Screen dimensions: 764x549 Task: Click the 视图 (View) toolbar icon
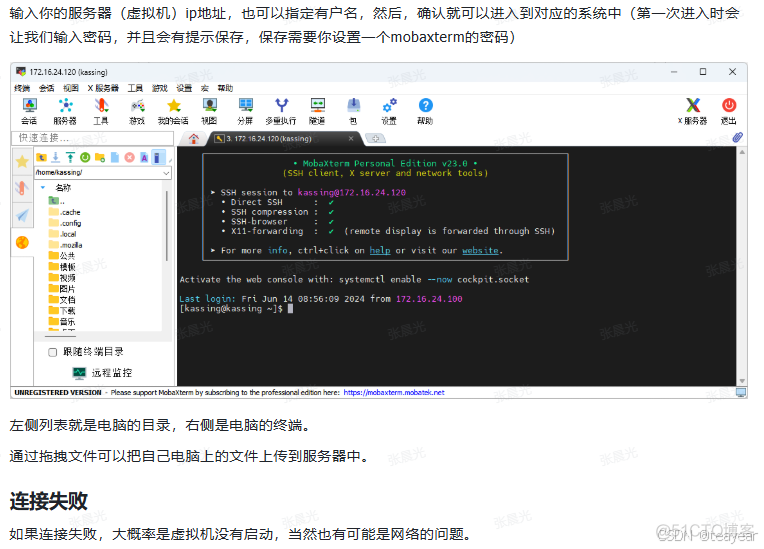pyautogui.click(x=210, y=112)
